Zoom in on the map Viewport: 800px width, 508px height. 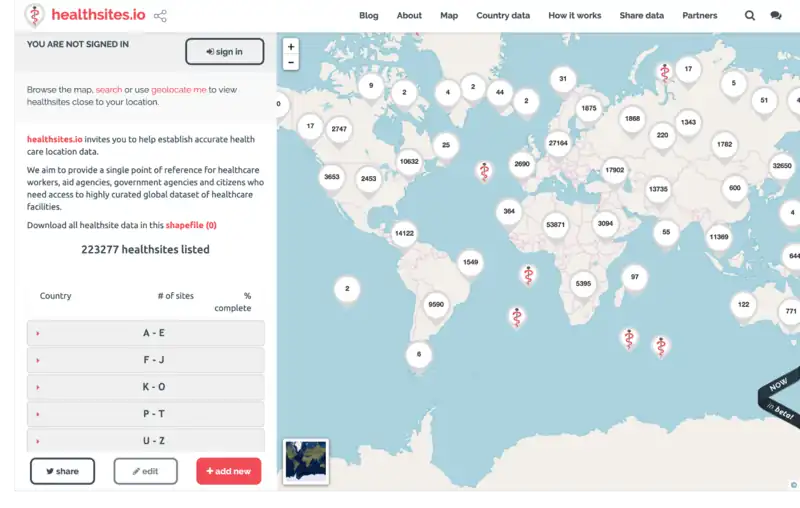[291, 46]
